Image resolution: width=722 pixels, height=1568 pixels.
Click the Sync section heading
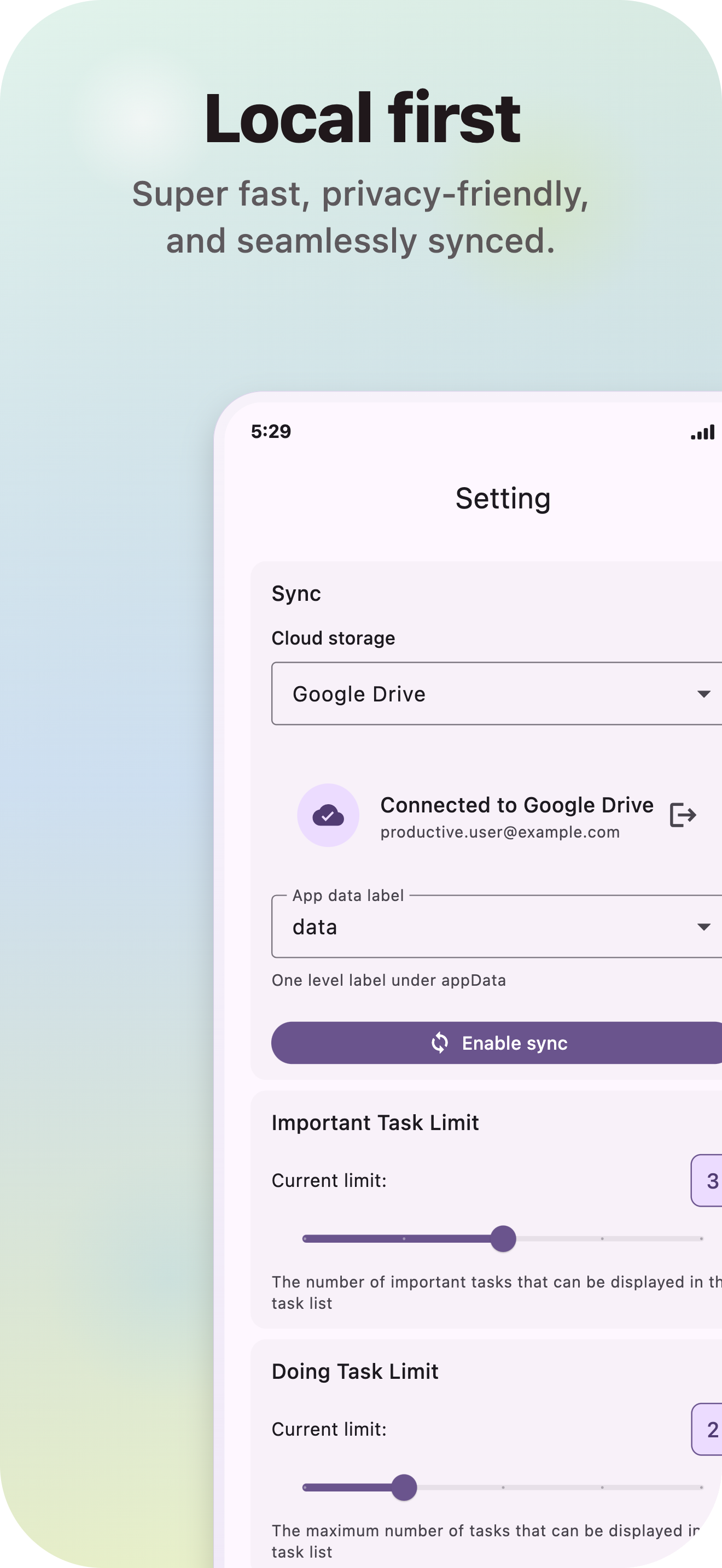296,594
